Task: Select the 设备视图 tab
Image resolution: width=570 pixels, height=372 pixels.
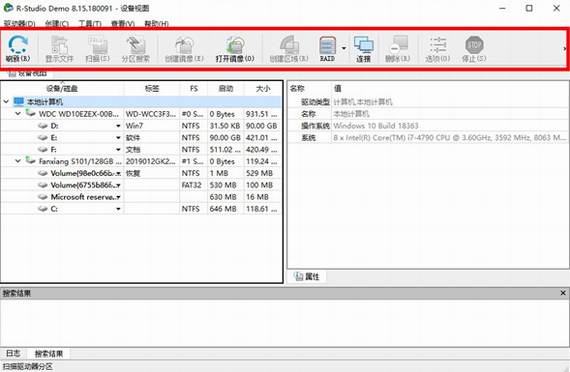Action: point(28,73)
